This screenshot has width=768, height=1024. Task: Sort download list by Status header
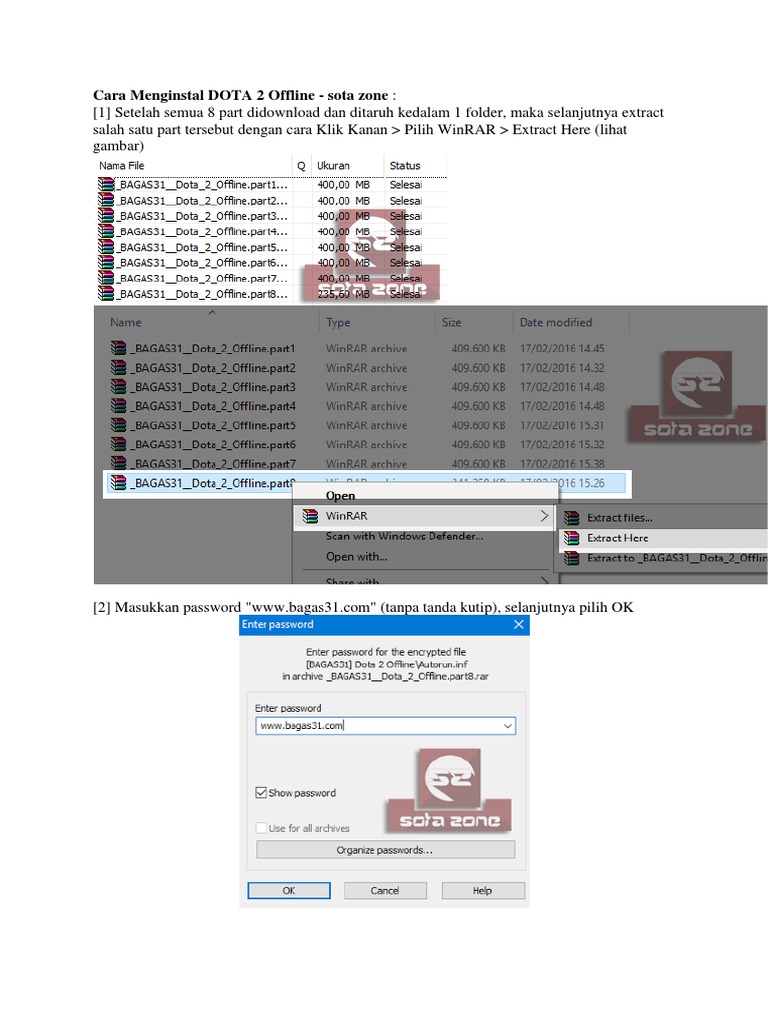(x=405, y=166)
